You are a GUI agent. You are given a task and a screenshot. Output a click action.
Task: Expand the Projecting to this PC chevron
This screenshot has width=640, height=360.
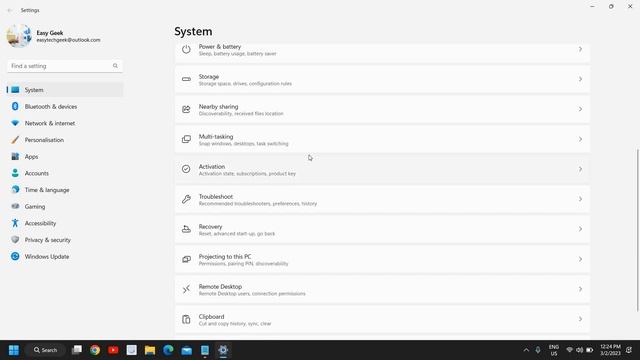pyautogui.click(x=580, y=259)
